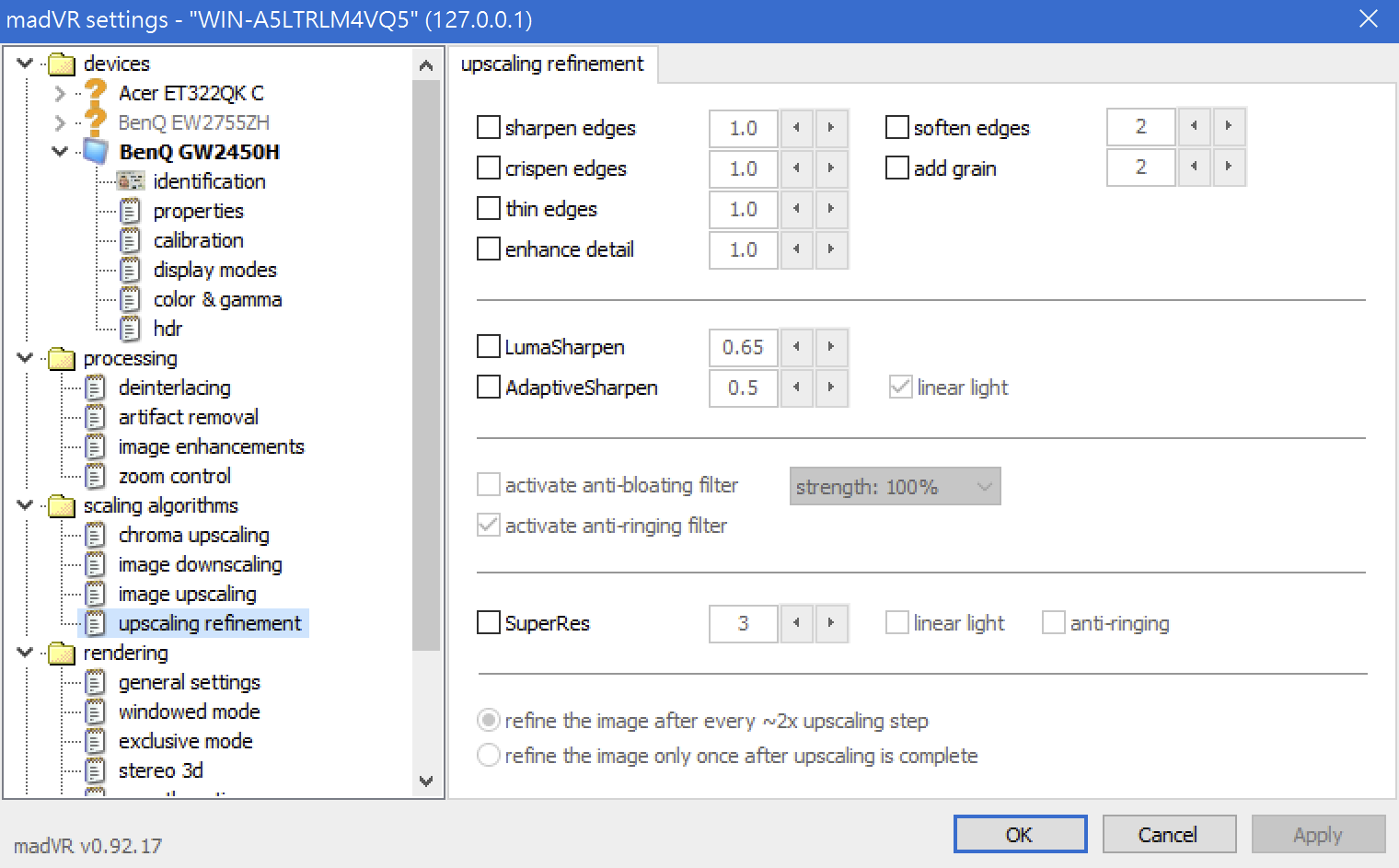Click the sharpen edges 1.0 value field
This screenshot has width=1399, height=868.
pyautogui.click(x=744, y=128)
